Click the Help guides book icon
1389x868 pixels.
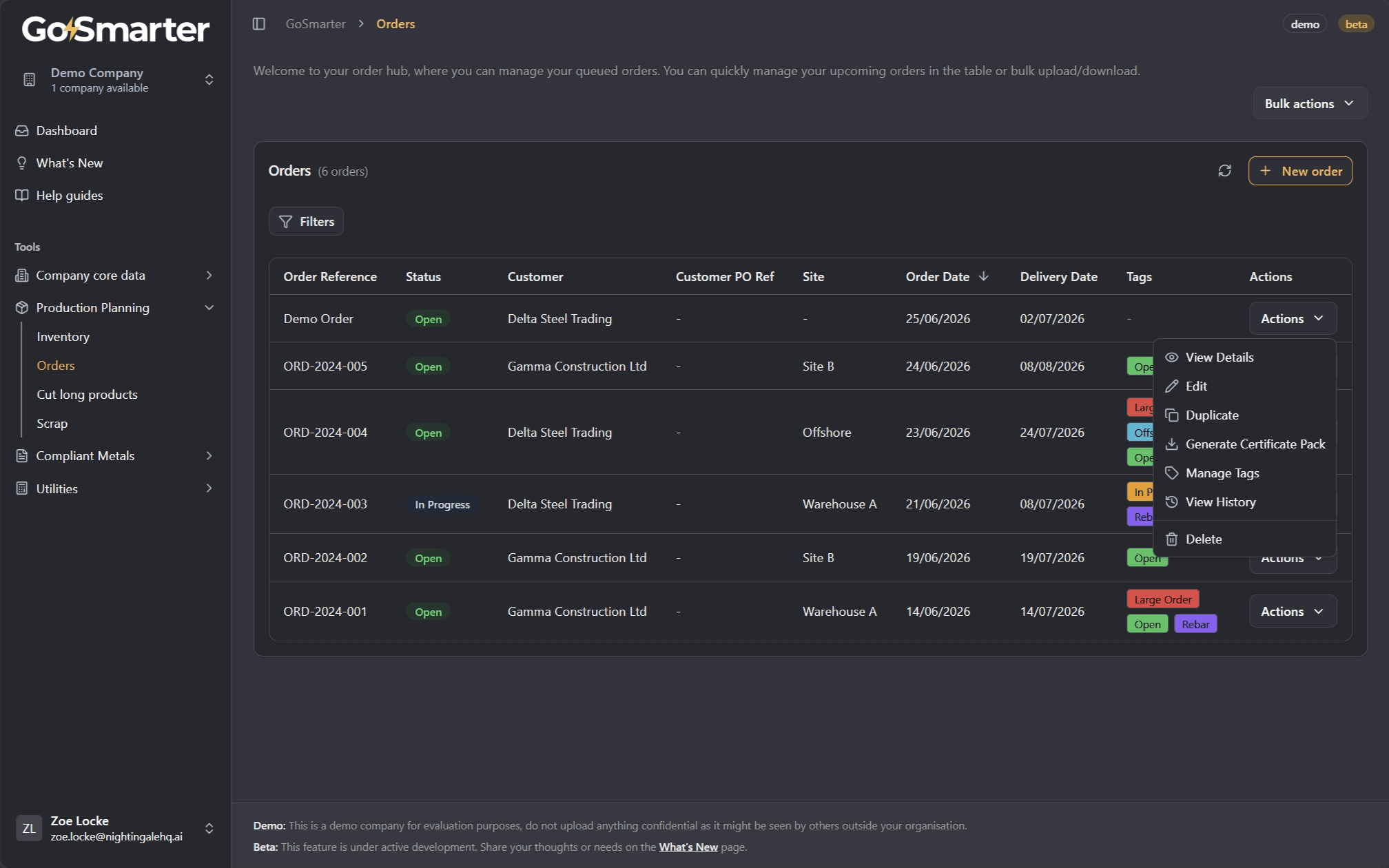coord(22,196)
